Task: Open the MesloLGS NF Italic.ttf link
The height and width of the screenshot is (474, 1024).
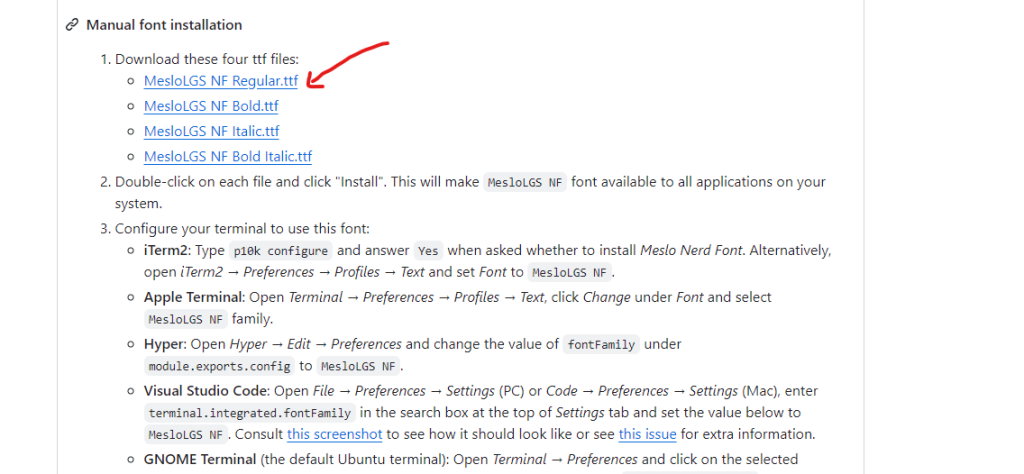Action: coord(211,131)
